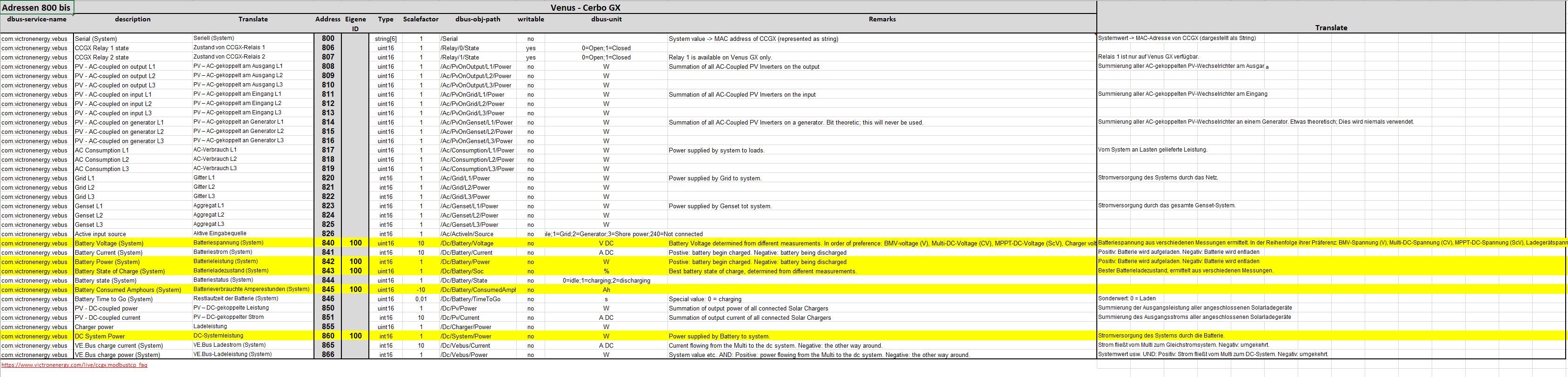Screen dimensions: 1568x377
Task: Click address cell 800
Action: pyautogui.click(x=327, y=38)
